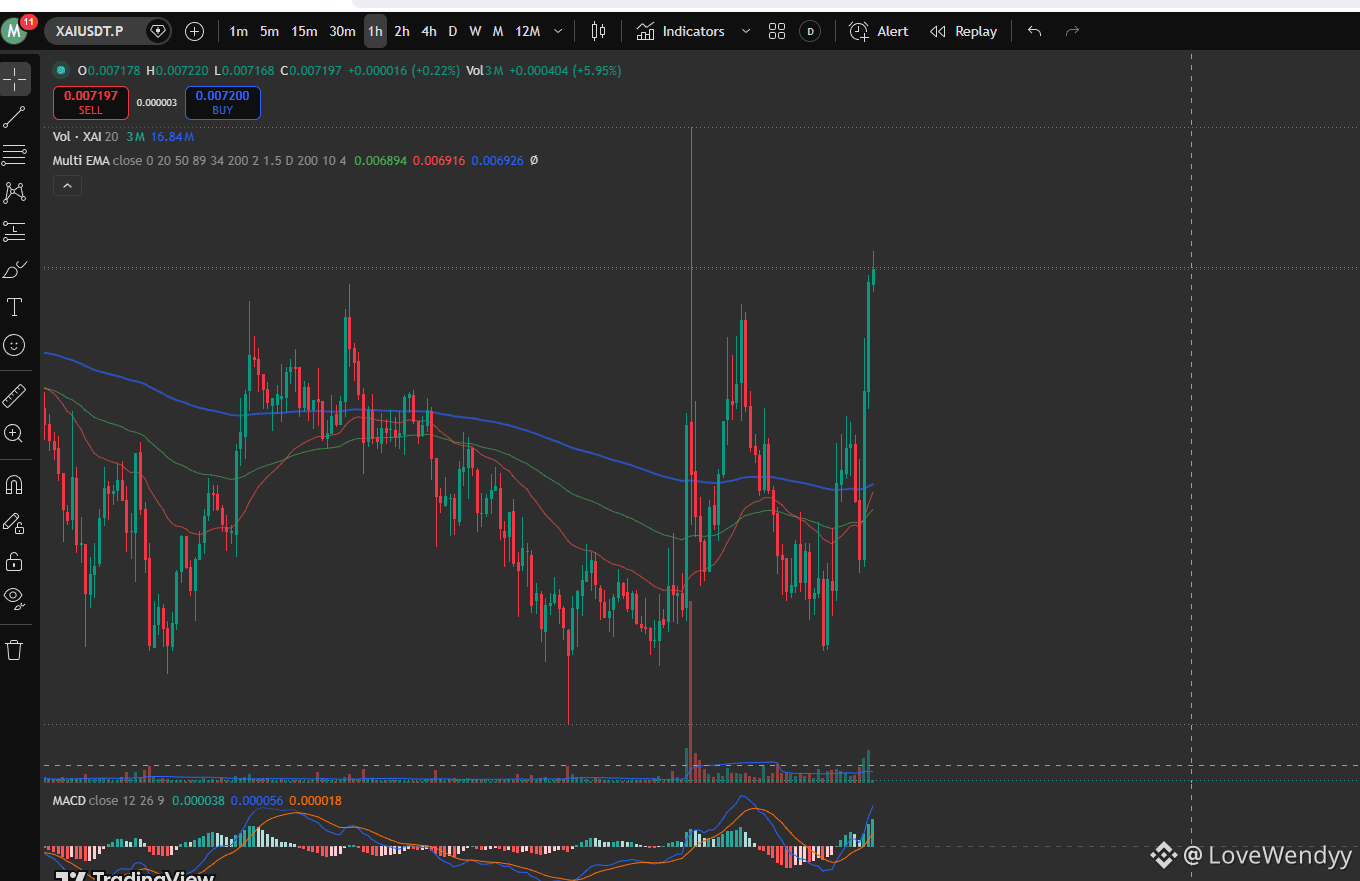Remove drawings with the trash icon
This screenshot has height=881, width=1360.
pyautogui.click(x=14, y=650)
